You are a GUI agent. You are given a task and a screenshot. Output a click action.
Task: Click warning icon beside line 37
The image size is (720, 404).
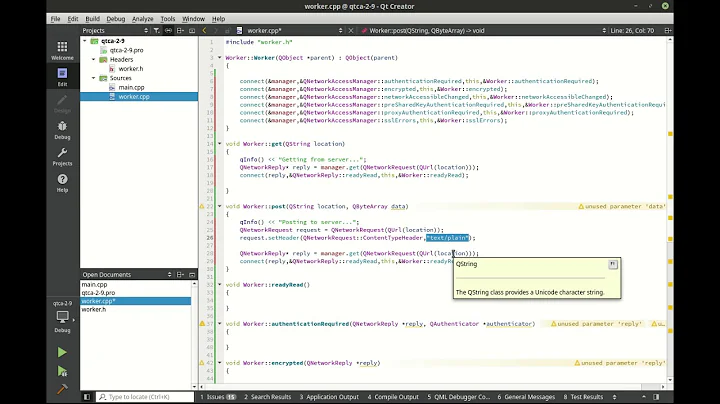pos(202,324)
